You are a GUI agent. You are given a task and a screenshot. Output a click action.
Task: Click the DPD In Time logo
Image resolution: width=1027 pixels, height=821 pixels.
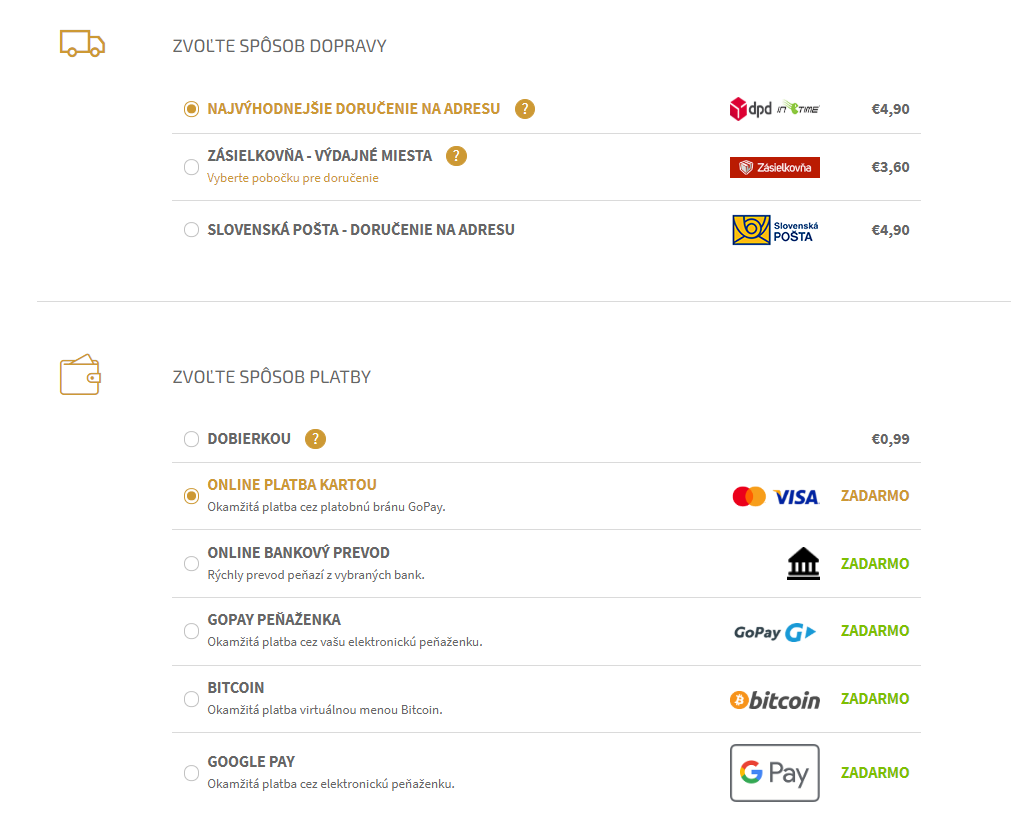[774, 109]
